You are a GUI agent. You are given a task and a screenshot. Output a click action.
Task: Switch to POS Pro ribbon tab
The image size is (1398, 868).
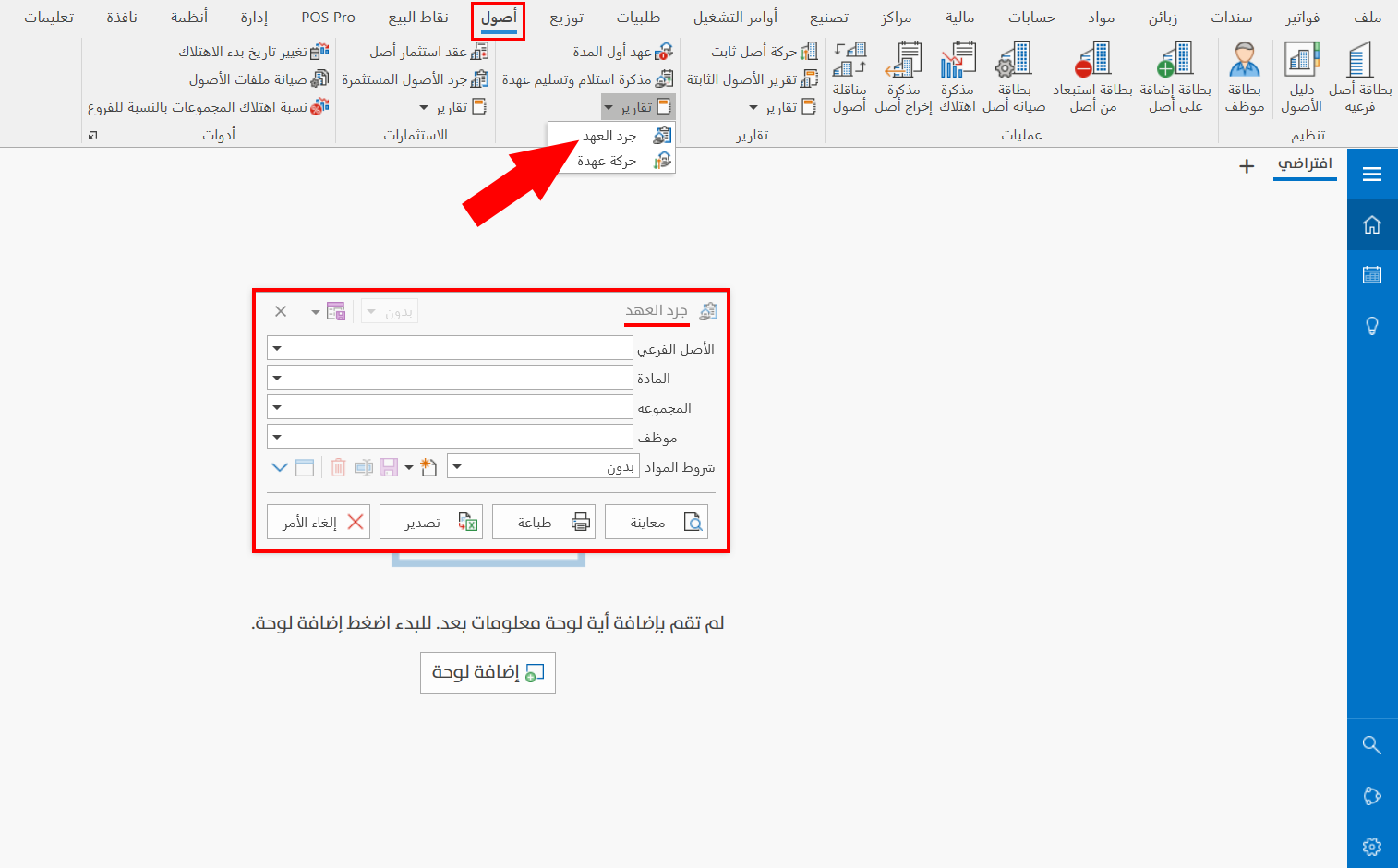click(x=328, y=18)
